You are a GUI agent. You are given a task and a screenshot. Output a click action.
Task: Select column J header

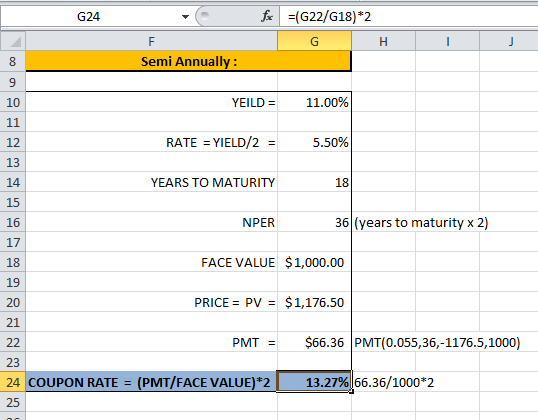(509, 42)
